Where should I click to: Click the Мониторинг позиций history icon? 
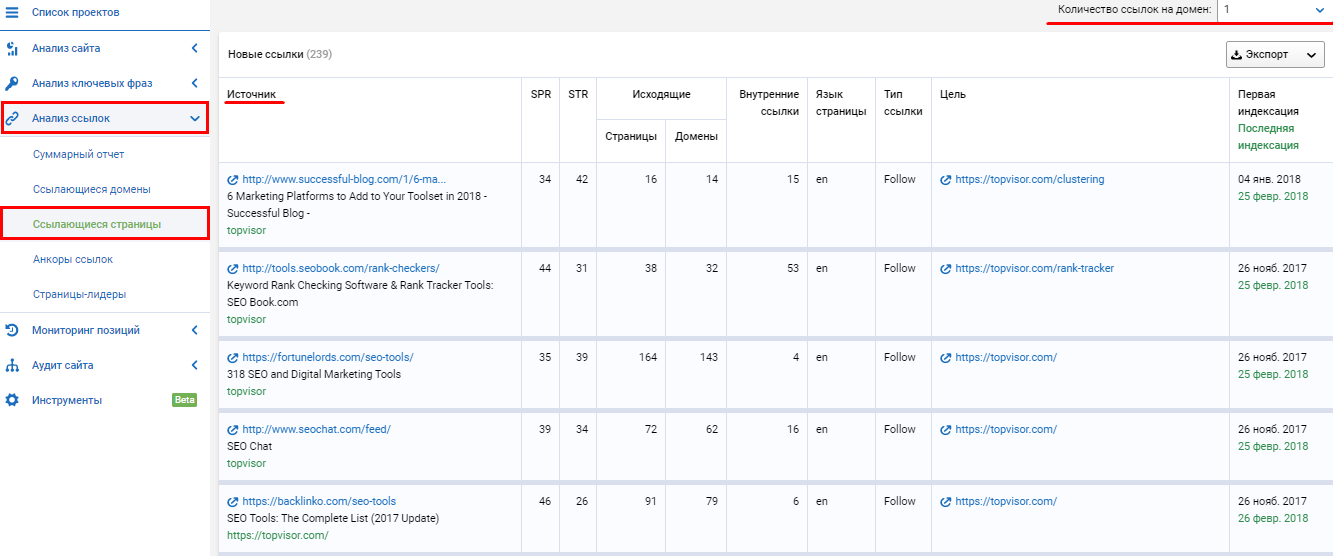tap(12, 330)
